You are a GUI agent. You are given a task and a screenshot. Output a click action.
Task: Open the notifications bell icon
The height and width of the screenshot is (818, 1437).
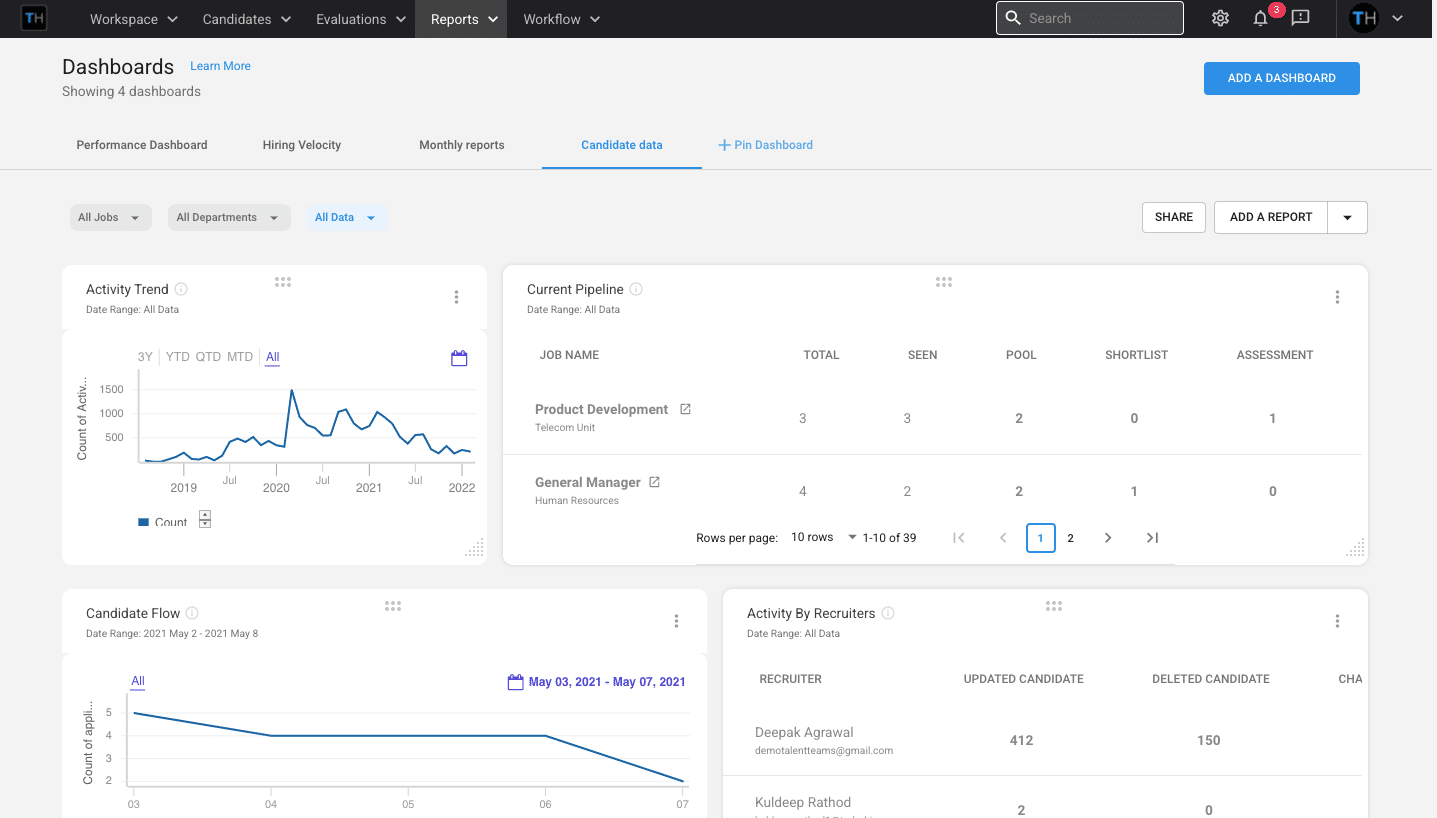coord(1259,18)
